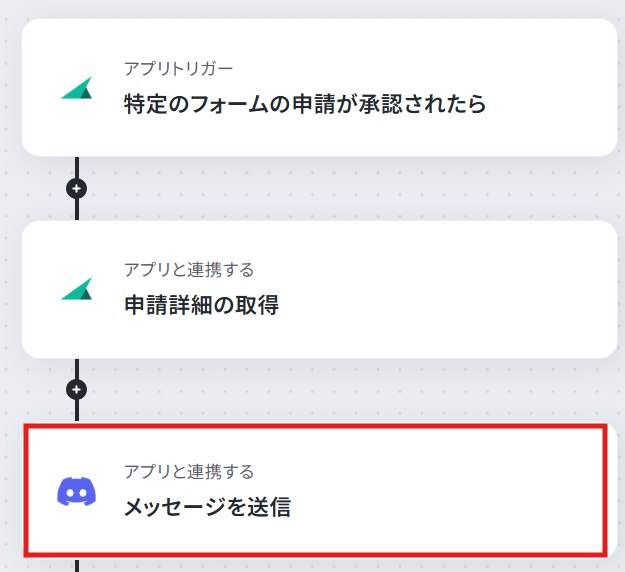The image size is (625, 572).
Task: Click the アプリトリガー label
Action: tap(178, 69)
